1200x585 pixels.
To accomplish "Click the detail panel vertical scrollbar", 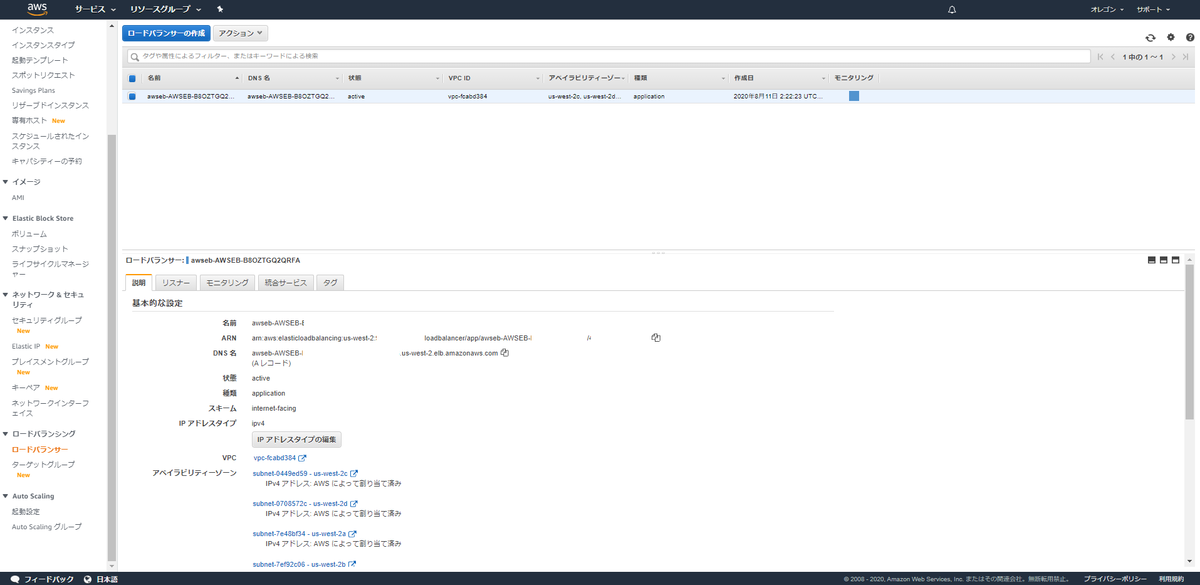I will (1189, 342).
